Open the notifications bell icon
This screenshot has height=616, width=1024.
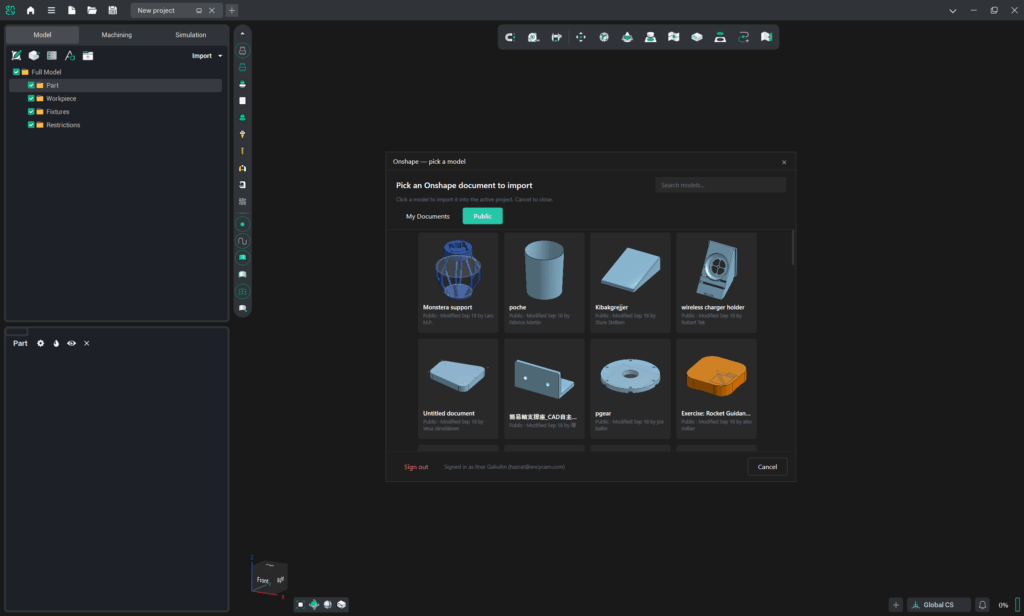coord(982,605)
